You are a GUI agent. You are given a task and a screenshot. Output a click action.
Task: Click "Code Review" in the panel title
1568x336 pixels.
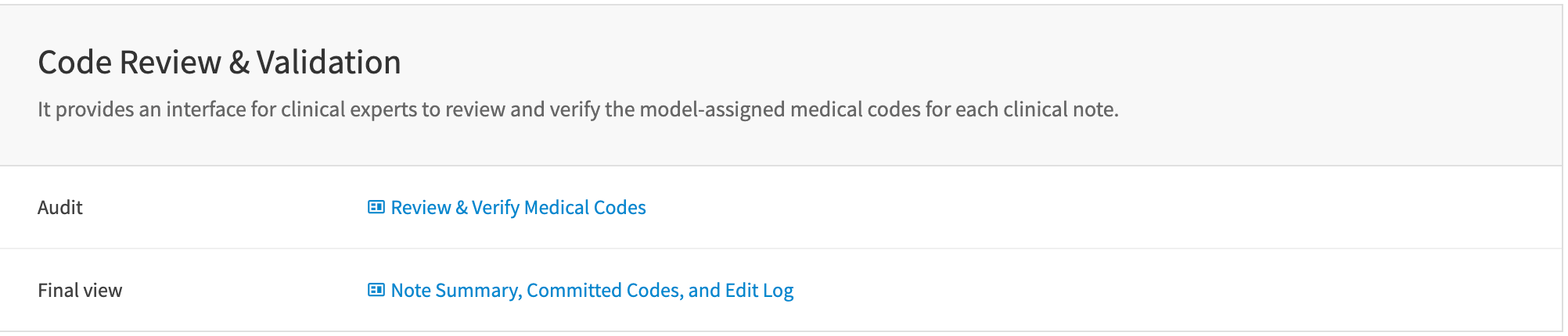click(x=129, y=63)
